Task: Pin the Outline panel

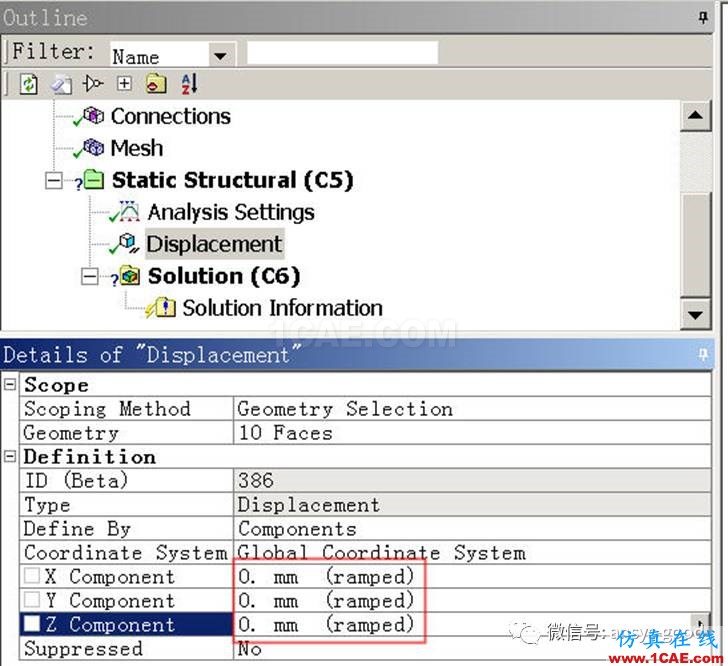Action: [x=703, y=18]
